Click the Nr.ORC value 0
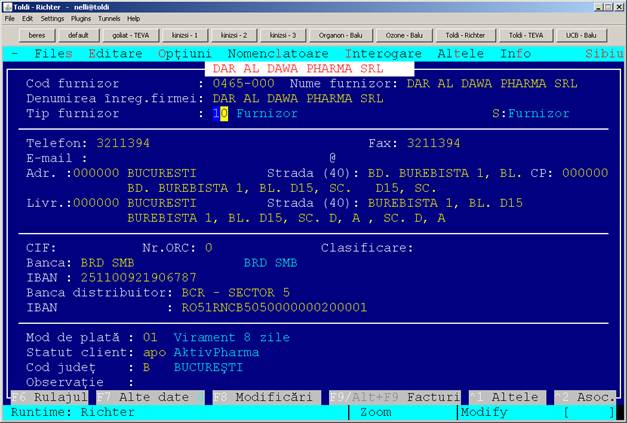Screen dimensions: 627x423 tap(209, 248)
